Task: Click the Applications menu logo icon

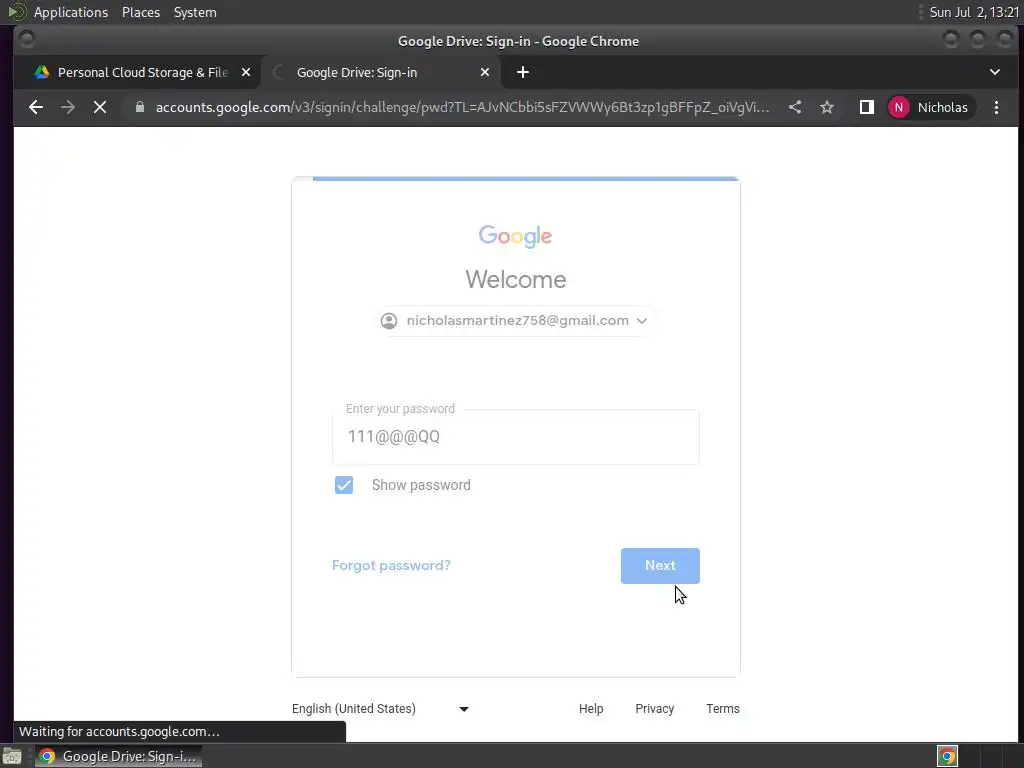Action: click(16, 12)
